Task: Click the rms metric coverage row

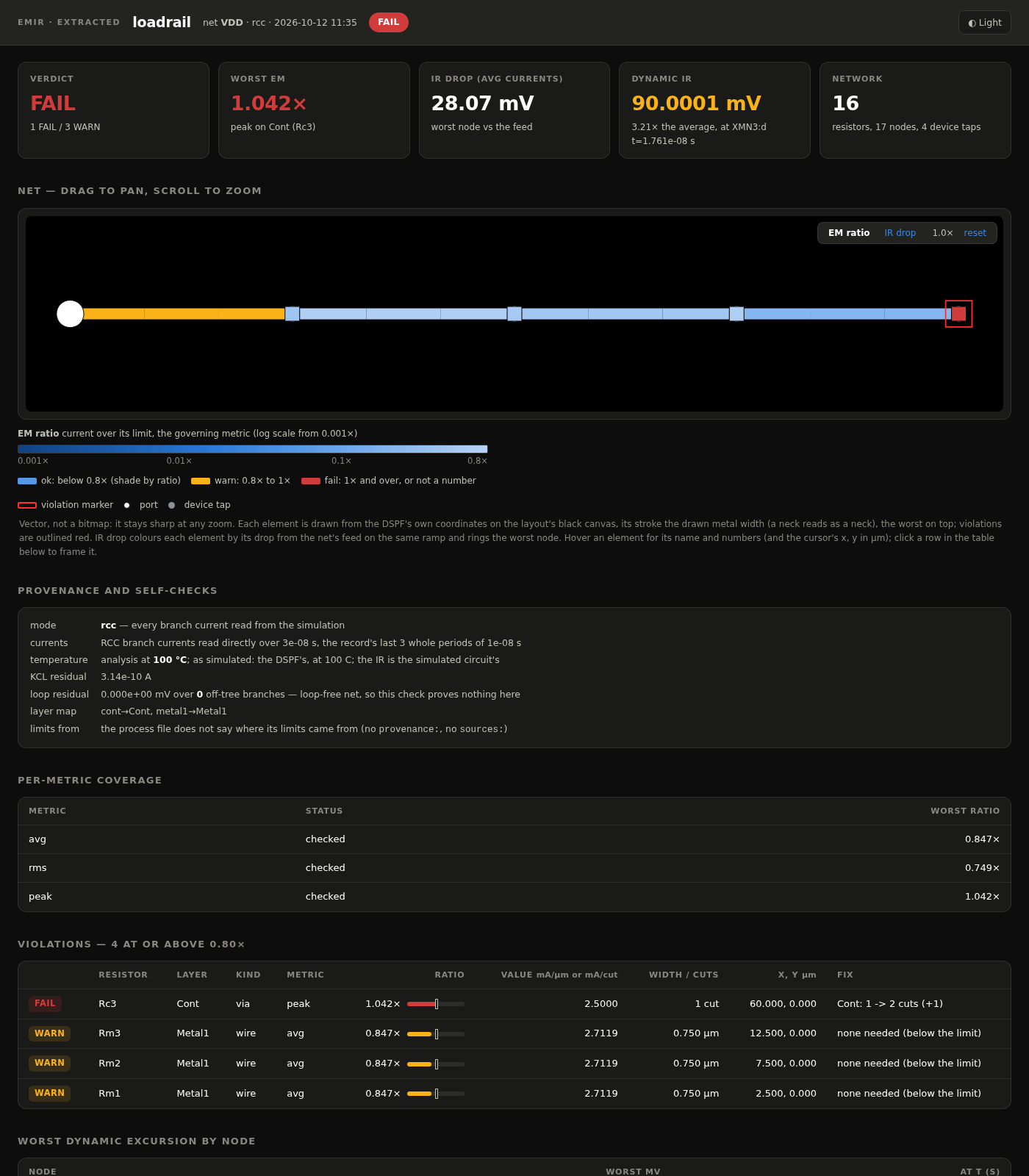Action: click(x=514, y=868)
